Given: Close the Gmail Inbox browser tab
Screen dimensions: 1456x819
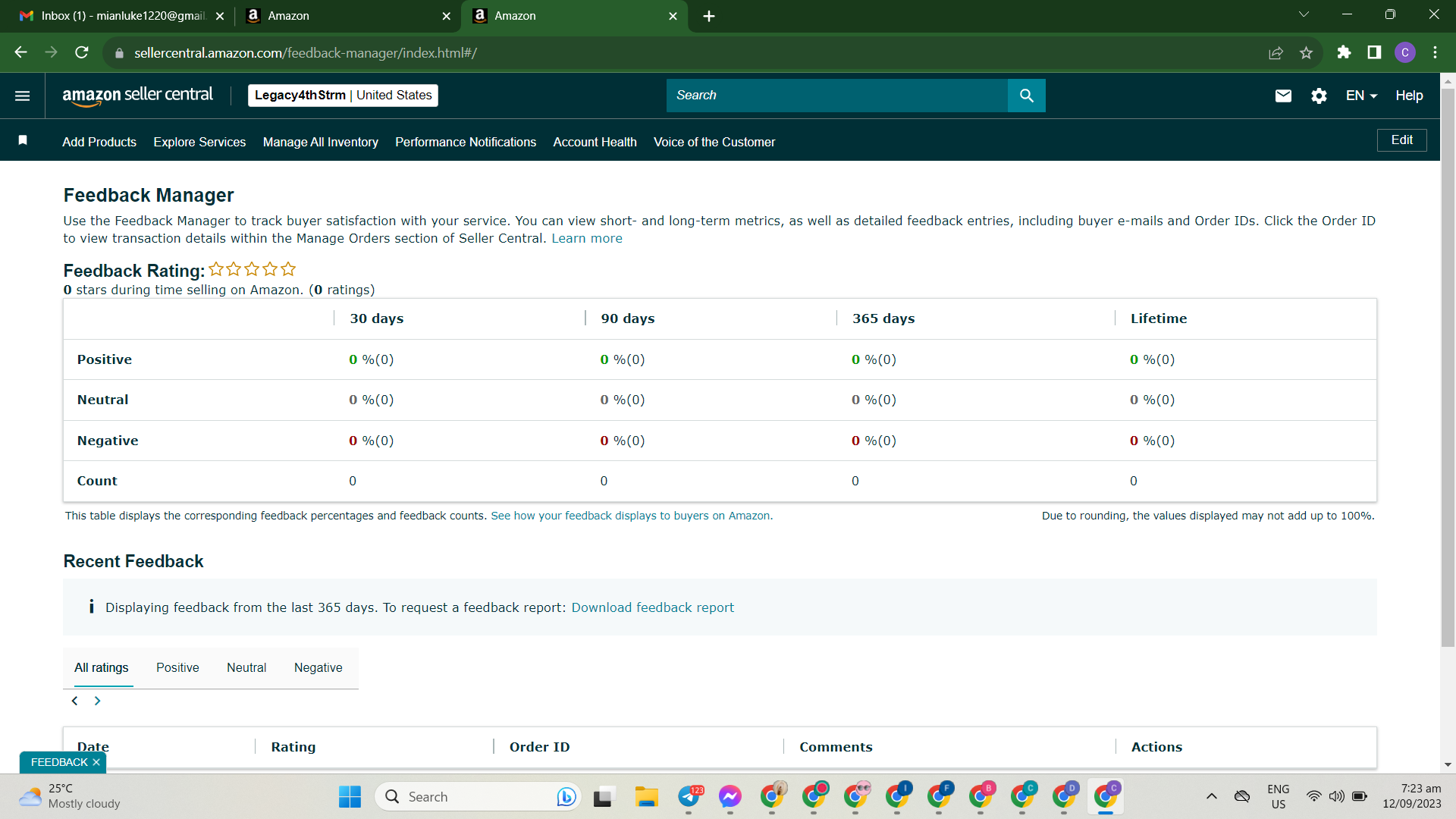Looking at the screenshot, I should [x=220, y=16].
